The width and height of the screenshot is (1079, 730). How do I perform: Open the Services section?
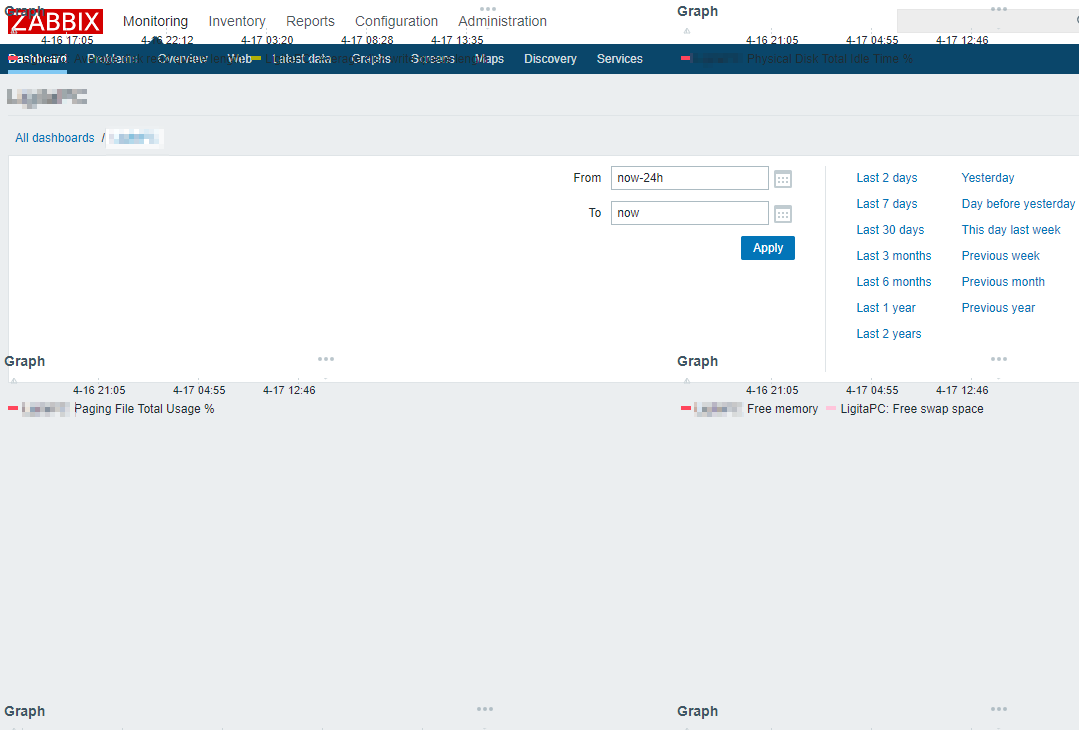(619, 59)
